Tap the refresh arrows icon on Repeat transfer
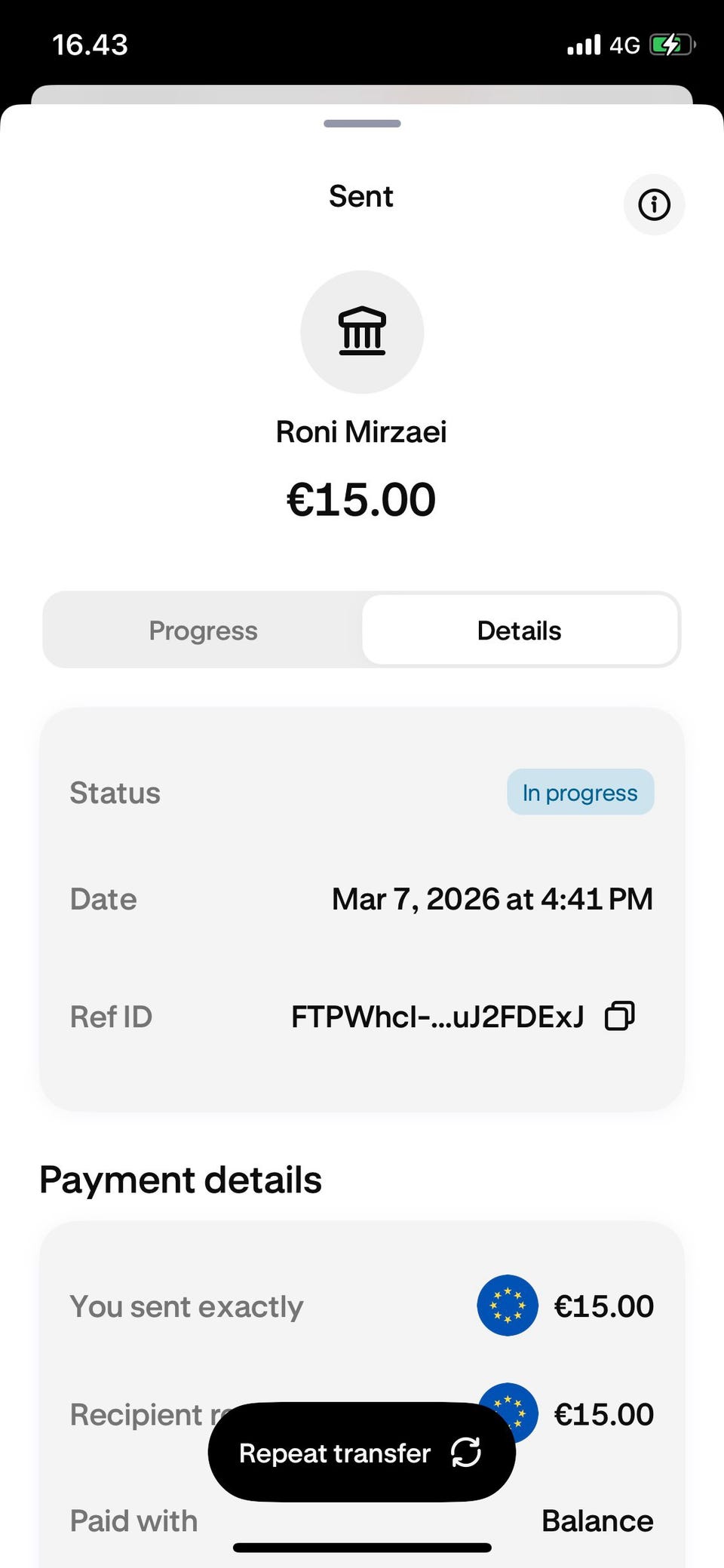Screen dimensions: 724x1568 coord(466,1452)
